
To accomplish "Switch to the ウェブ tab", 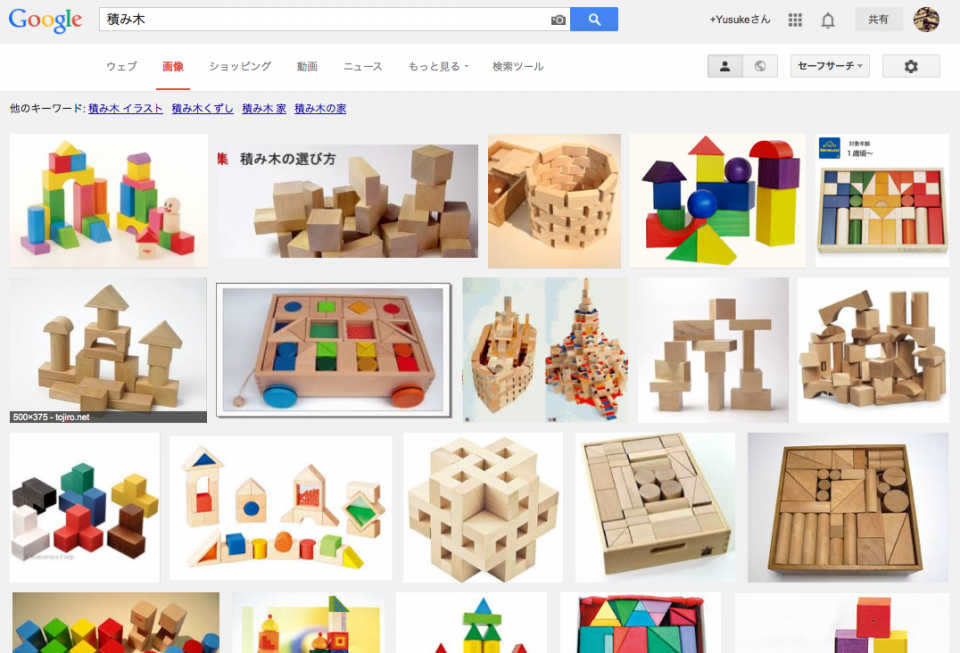I will (x=121, y=66).
